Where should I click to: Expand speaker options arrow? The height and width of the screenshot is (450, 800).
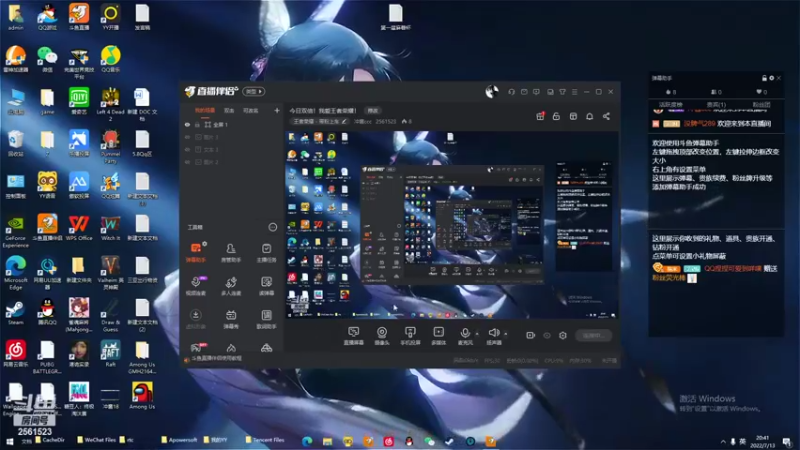tap(506, 334)
